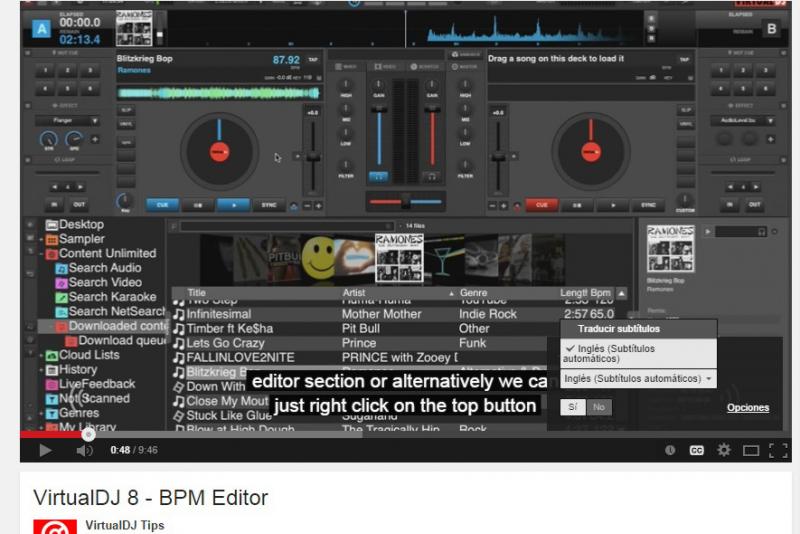Screen dimensions: 800x534
Task: Select checked Inglés (Subtítulos automáticos) option
Action: tap(638, 353)
